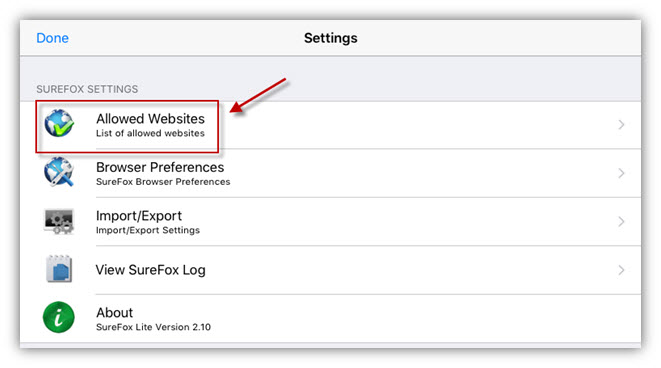
Task: Tap the Browser Preferences globe tools icon
Action: [59, 172]
